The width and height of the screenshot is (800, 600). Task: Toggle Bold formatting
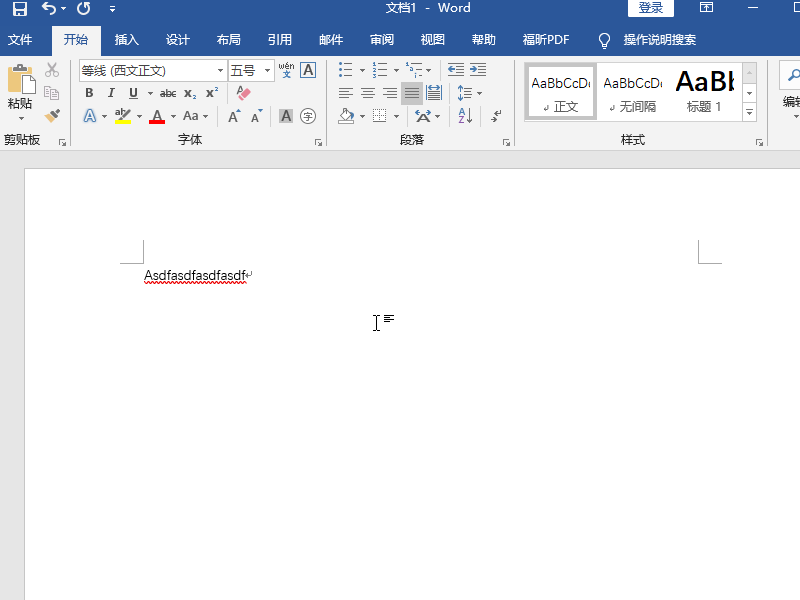89,93
